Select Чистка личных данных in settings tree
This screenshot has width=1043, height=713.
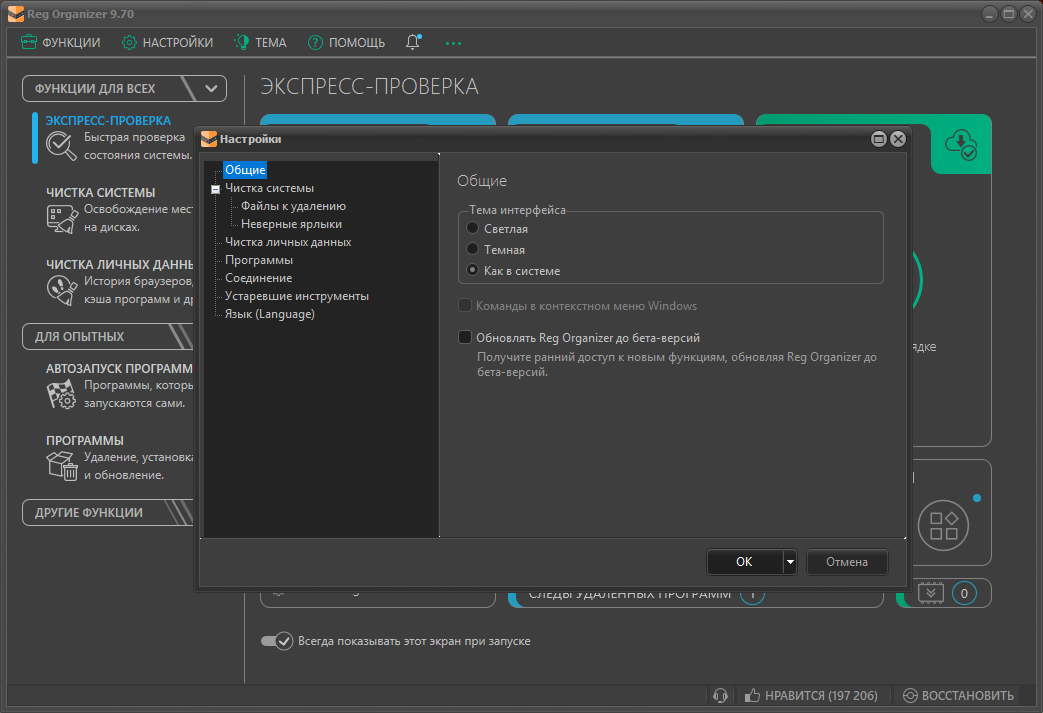pos(288,242)
